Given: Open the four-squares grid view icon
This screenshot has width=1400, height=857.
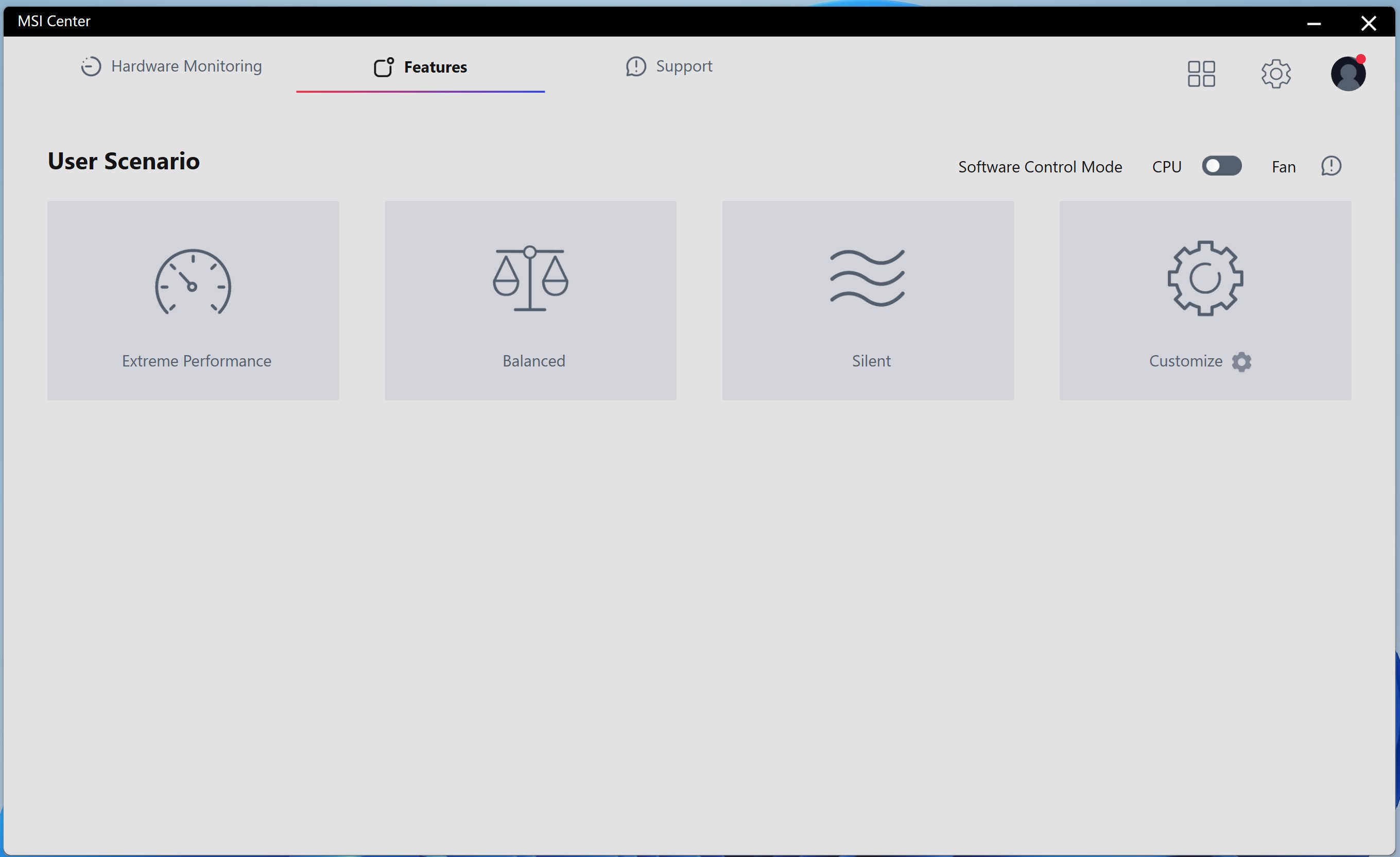Looking at the screenshot, I should tap(1201, 74).
